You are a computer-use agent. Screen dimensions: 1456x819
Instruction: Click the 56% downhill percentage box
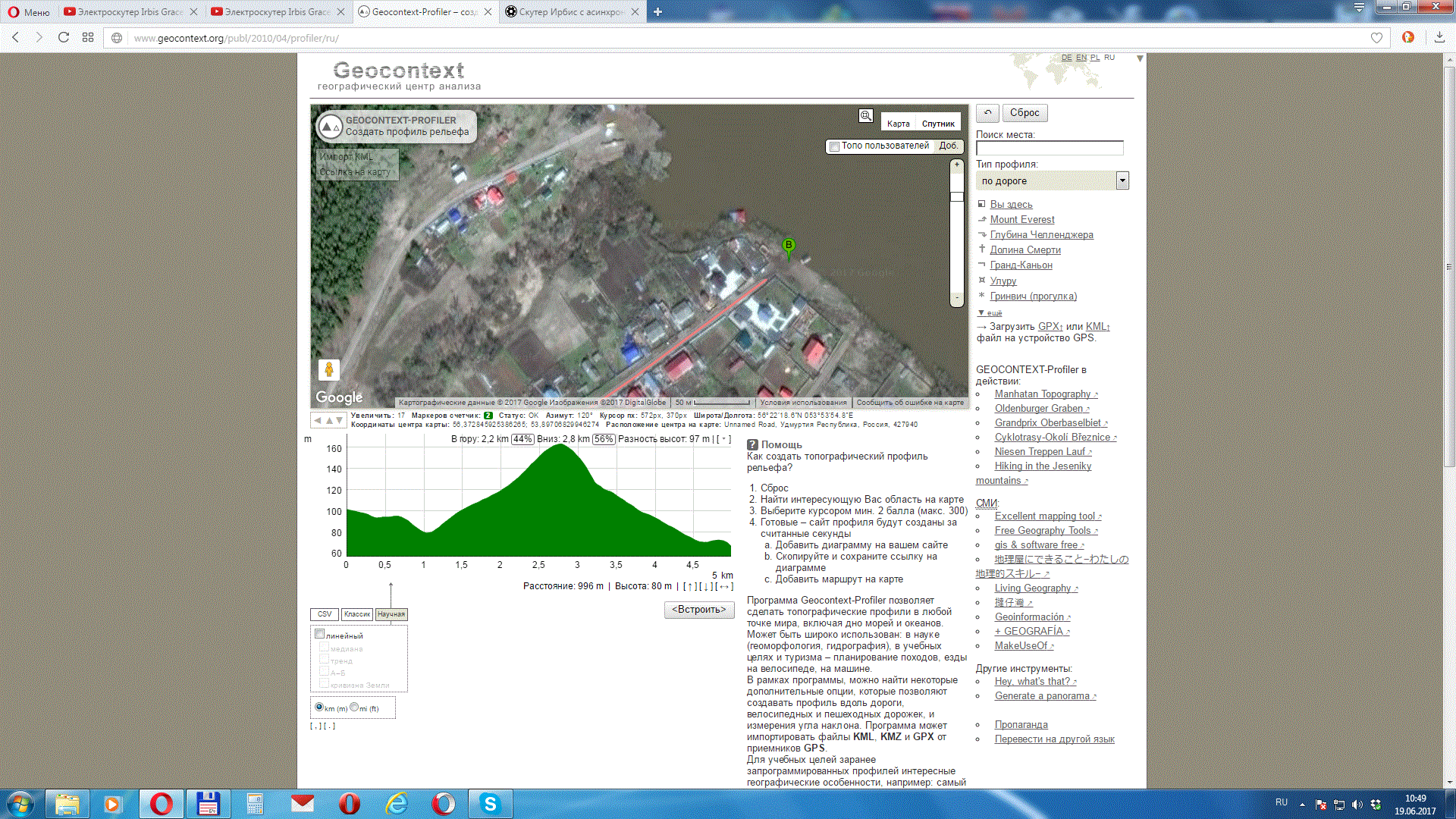point(604,439)
